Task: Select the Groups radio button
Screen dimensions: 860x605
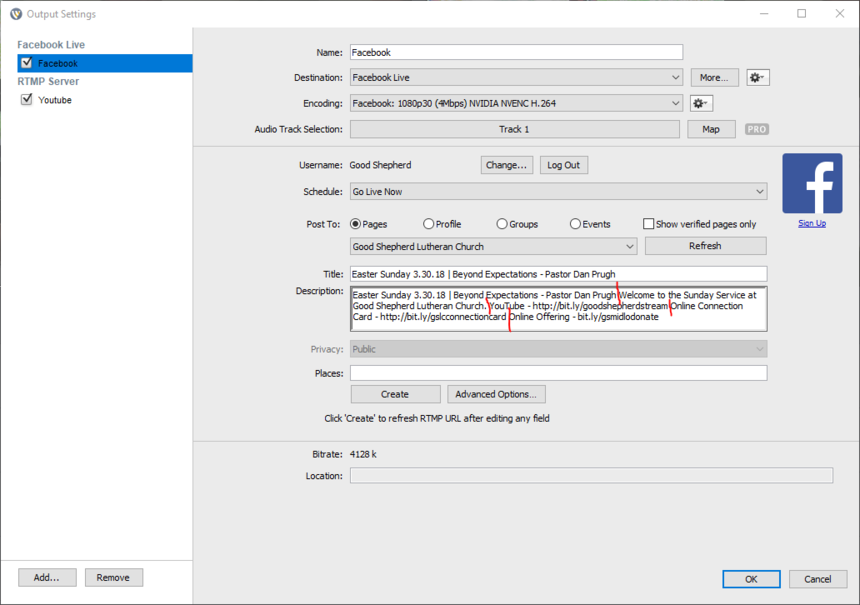Action: pos(502,224)
